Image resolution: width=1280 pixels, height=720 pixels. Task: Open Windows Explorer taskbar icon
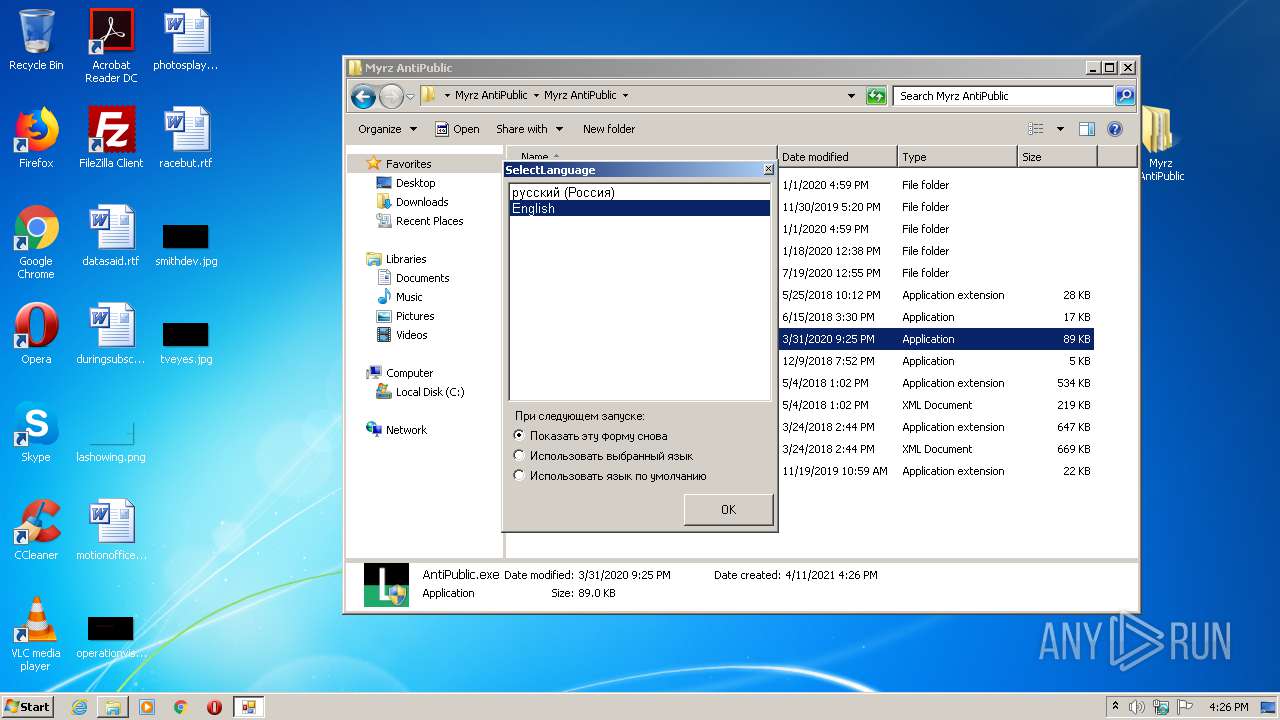coord(113,707)
